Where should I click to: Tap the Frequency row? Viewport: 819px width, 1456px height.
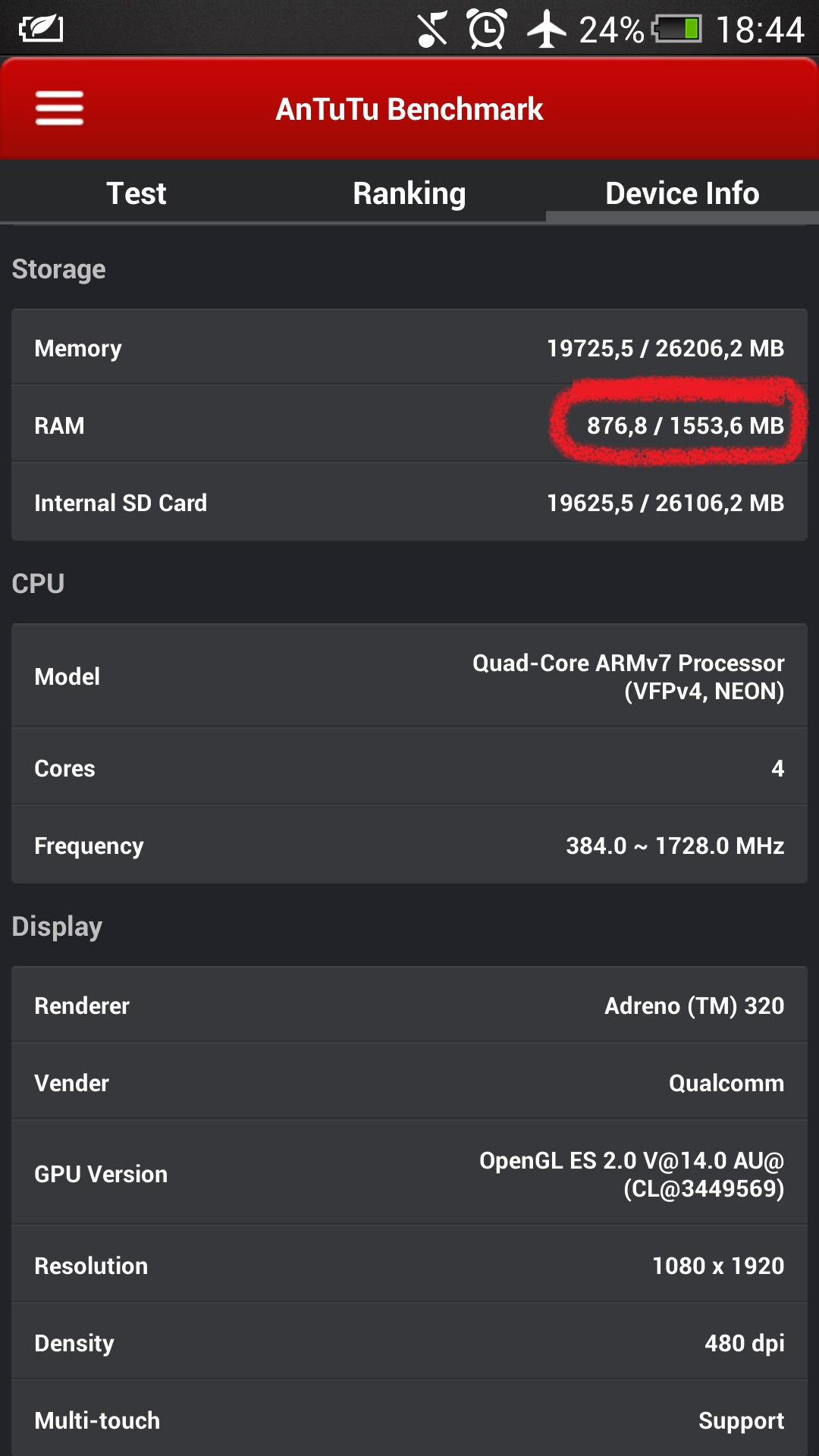(x=409, y=845)
